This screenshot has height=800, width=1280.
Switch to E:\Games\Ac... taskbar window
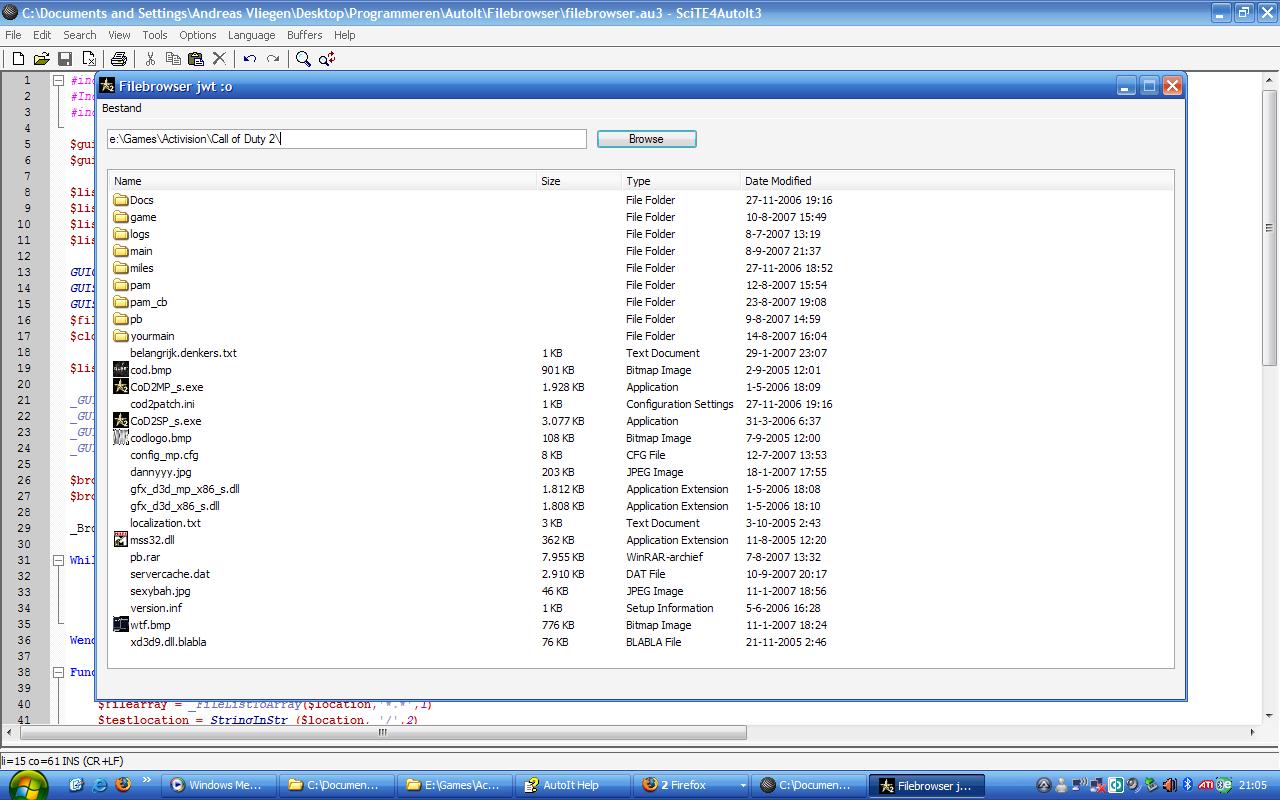[x=456, y=786]
